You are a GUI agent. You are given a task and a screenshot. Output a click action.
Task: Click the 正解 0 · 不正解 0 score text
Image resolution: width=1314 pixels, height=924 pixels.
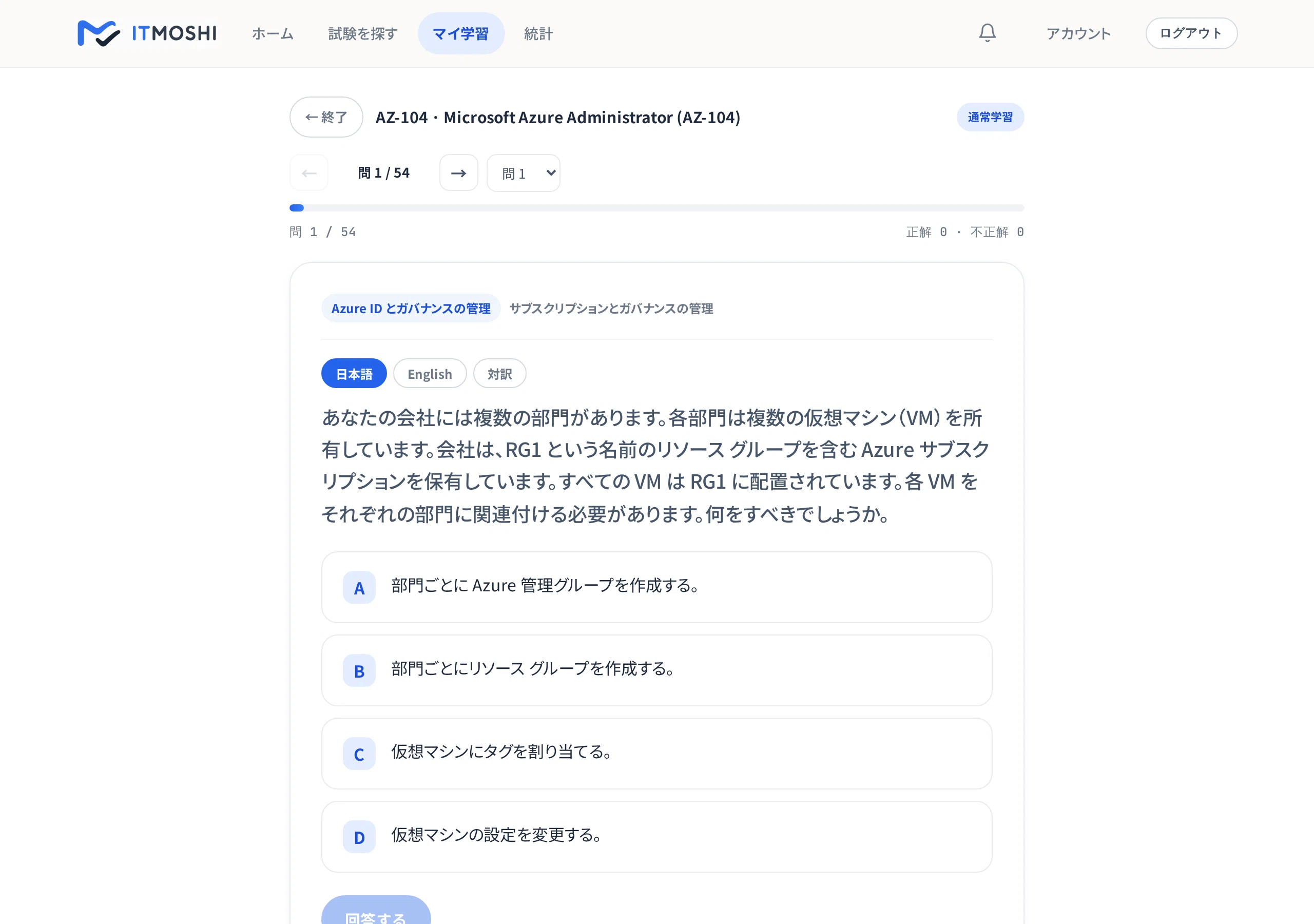click(x=965, y=232)
